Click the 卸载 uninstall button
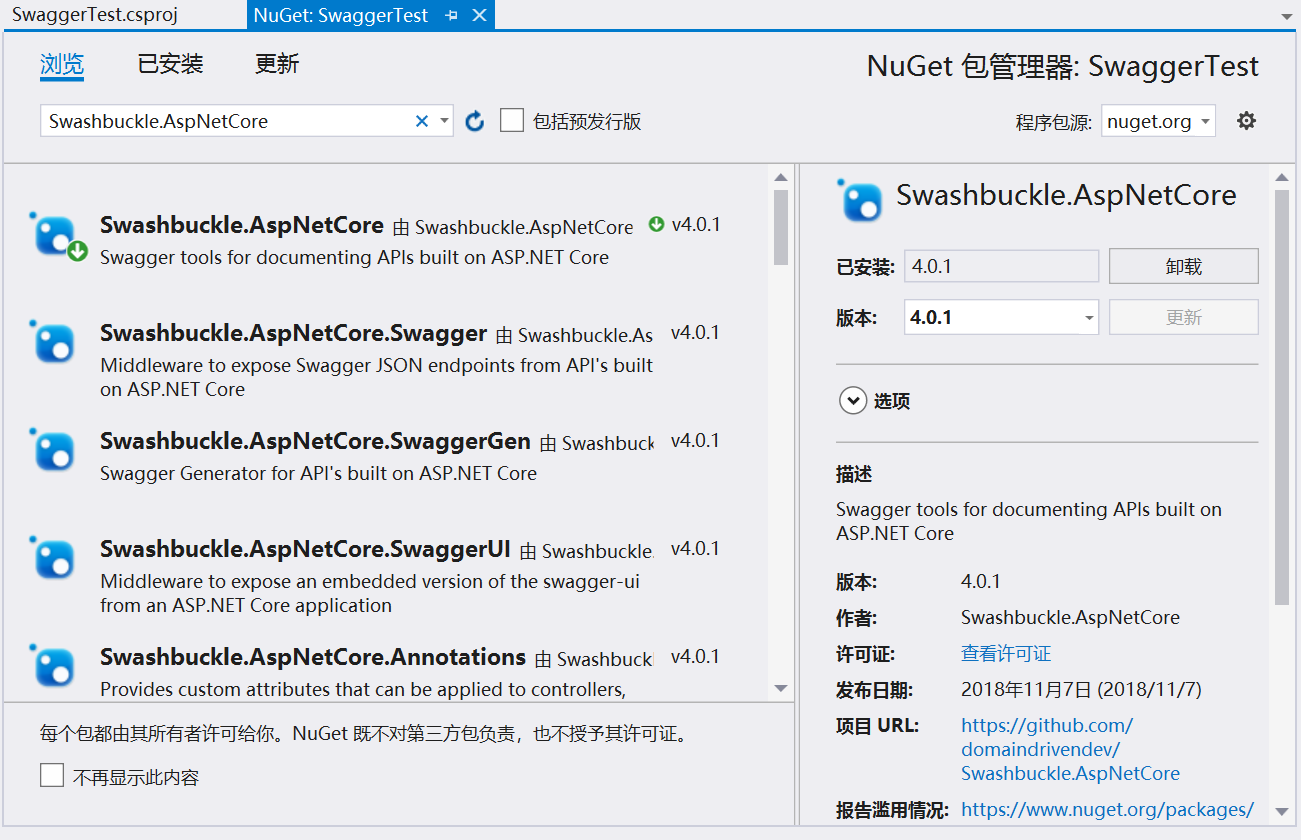The height and width of the screenshot is (840, 1301). coord(1184,267)
